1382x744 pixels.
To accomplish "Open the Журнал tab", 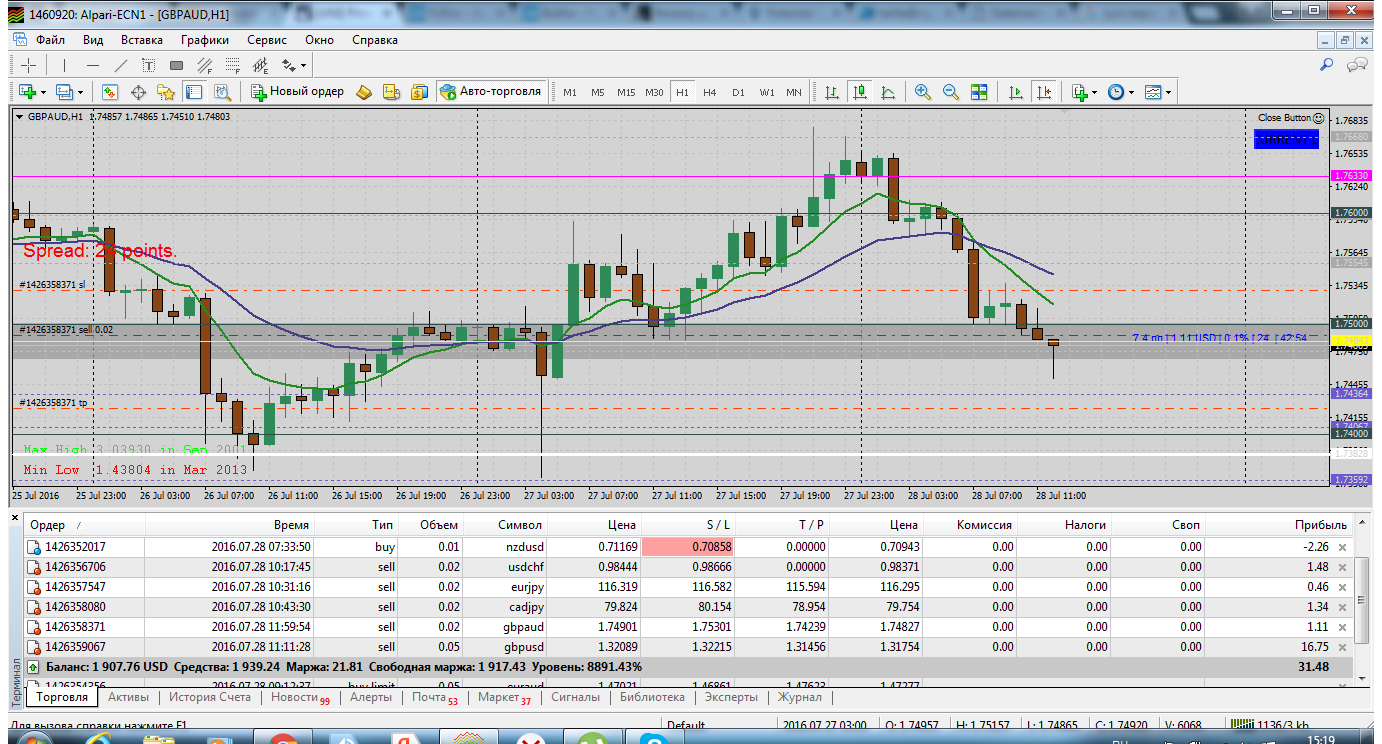I will point(800,697).
